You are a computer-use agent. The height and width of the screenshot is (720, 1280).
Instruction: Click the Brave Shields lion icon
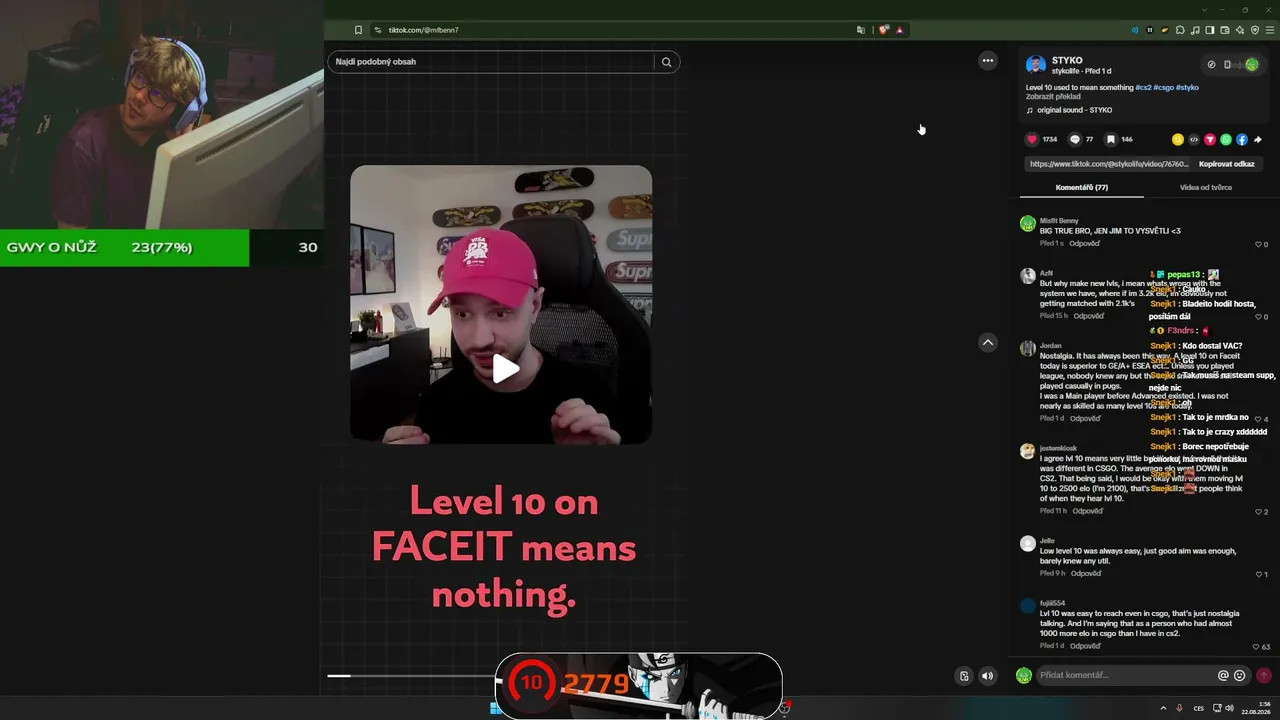tap(884, 30)
